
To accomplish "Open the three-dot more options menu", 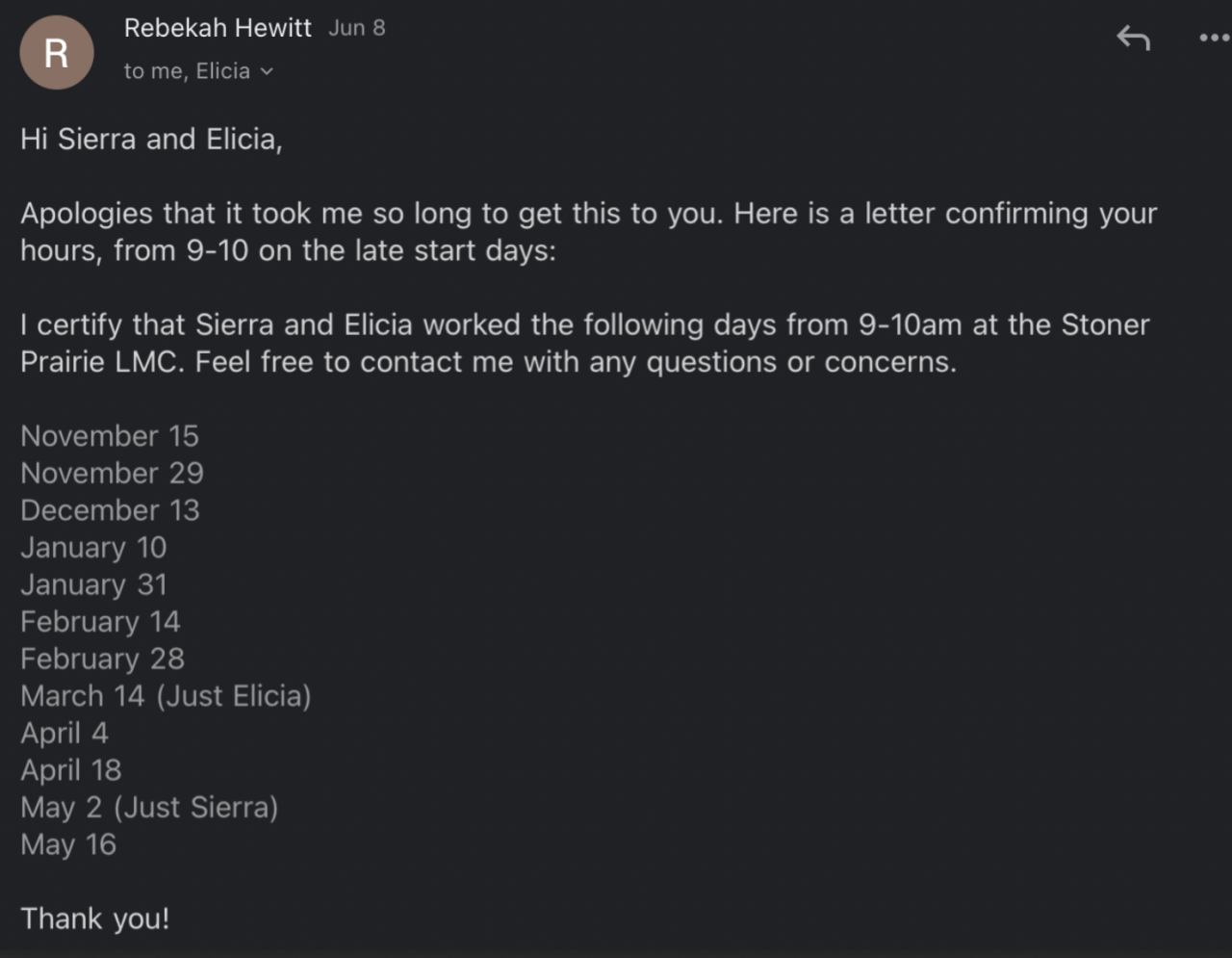I will click(x=1215, y=39).
